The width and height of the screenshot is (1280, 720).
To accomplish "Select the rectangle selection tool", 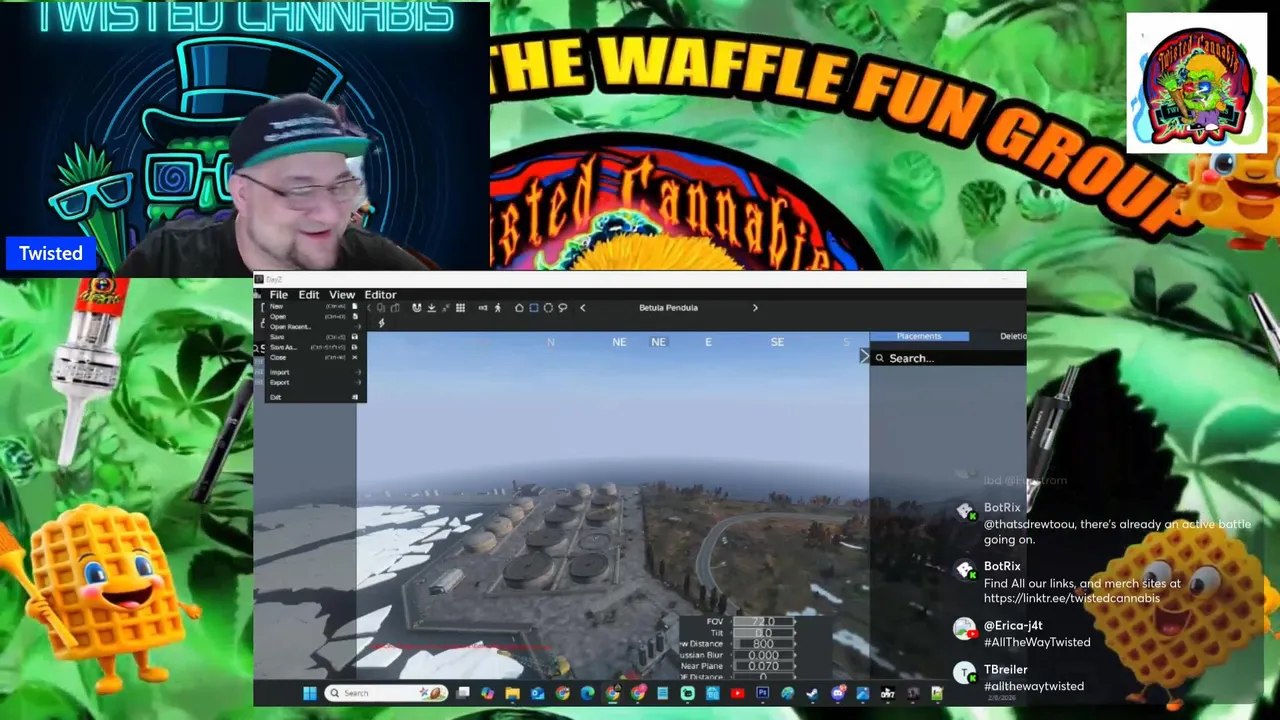I will [x=534, y=308].
